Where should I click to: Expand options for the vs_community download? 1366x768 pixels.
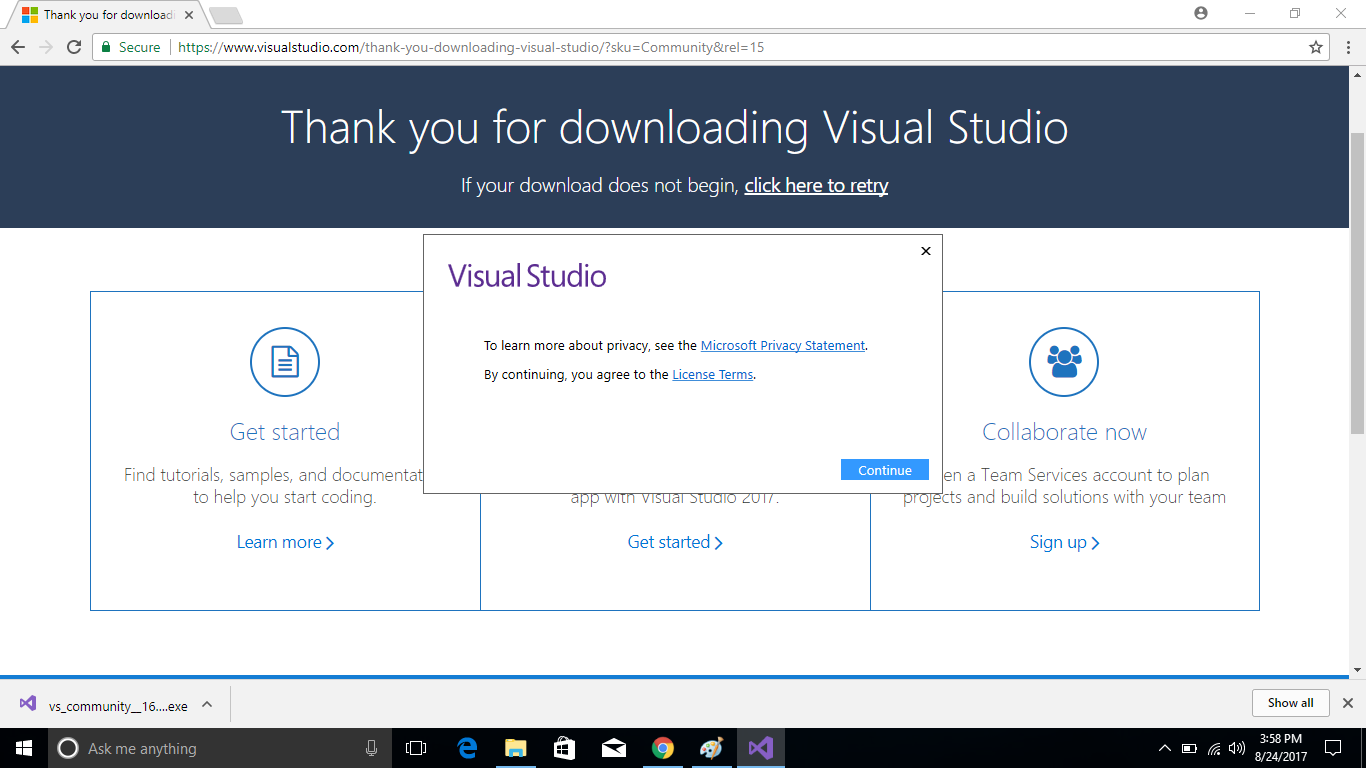[205, 703]
